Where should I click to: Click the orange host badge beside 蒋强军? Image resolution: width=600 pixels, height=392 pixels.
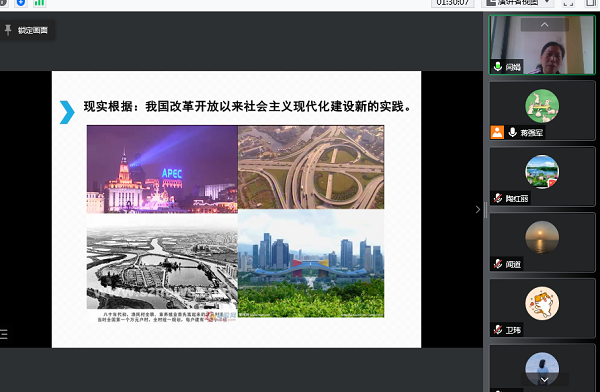tap(497, 132)
